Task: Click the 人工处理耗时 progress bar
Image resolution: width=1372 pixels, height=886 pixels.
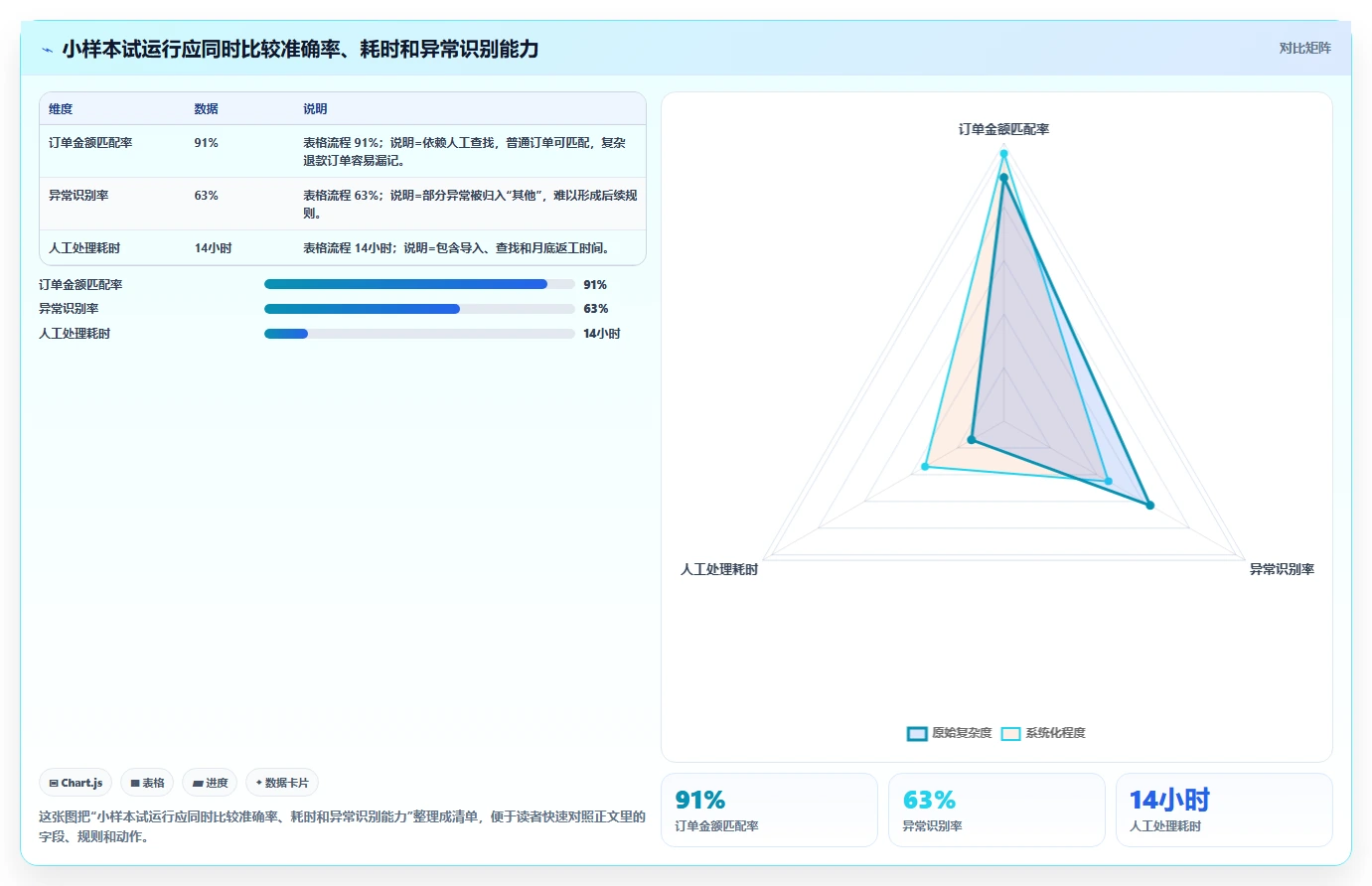Action: [419, 334]
